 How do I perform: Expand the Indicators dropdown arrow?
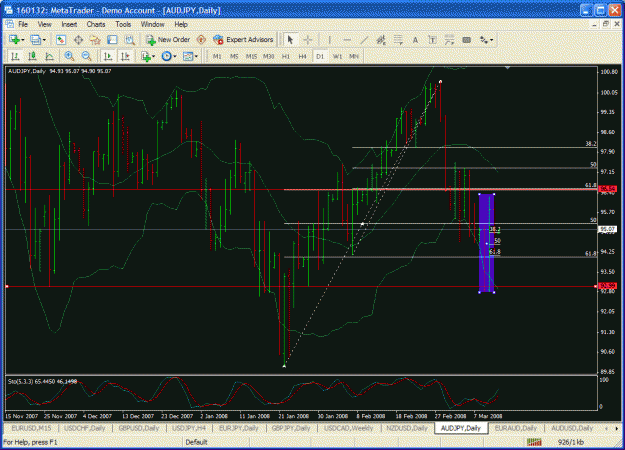[x=153, y=56]
